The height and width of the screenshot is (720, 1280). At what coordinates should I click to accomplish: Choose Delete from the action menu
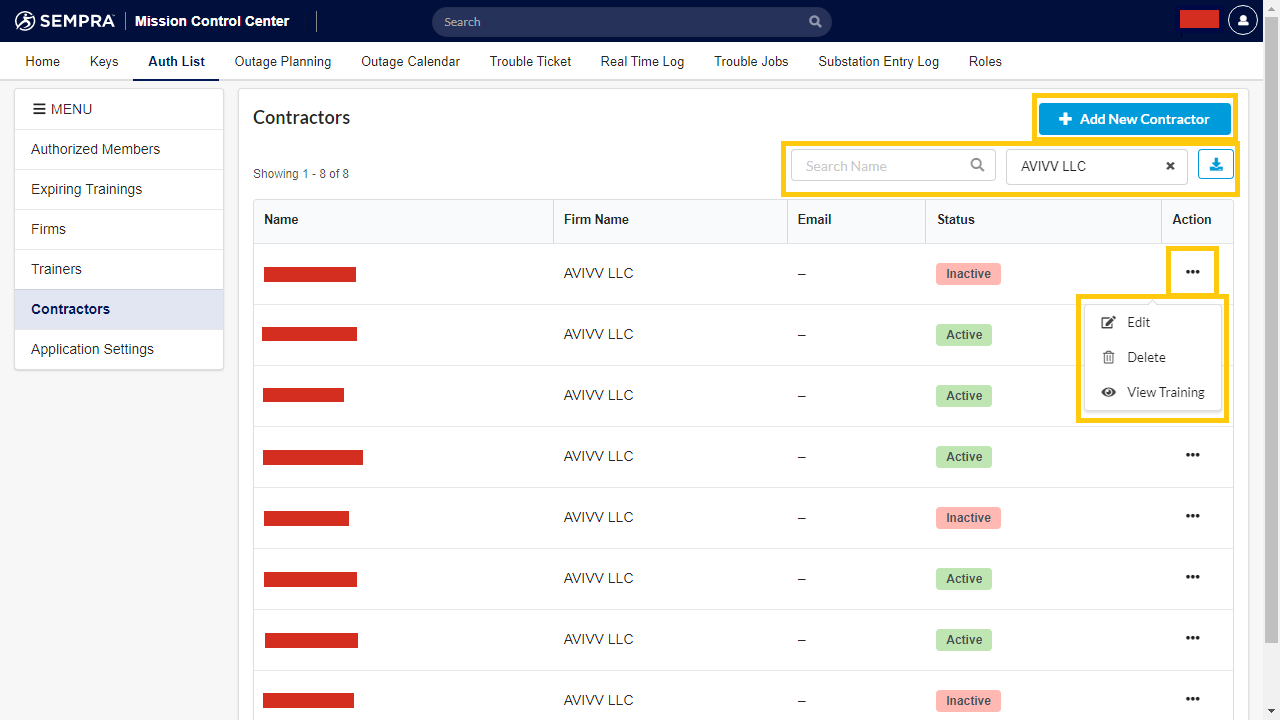pos(1145,357)
